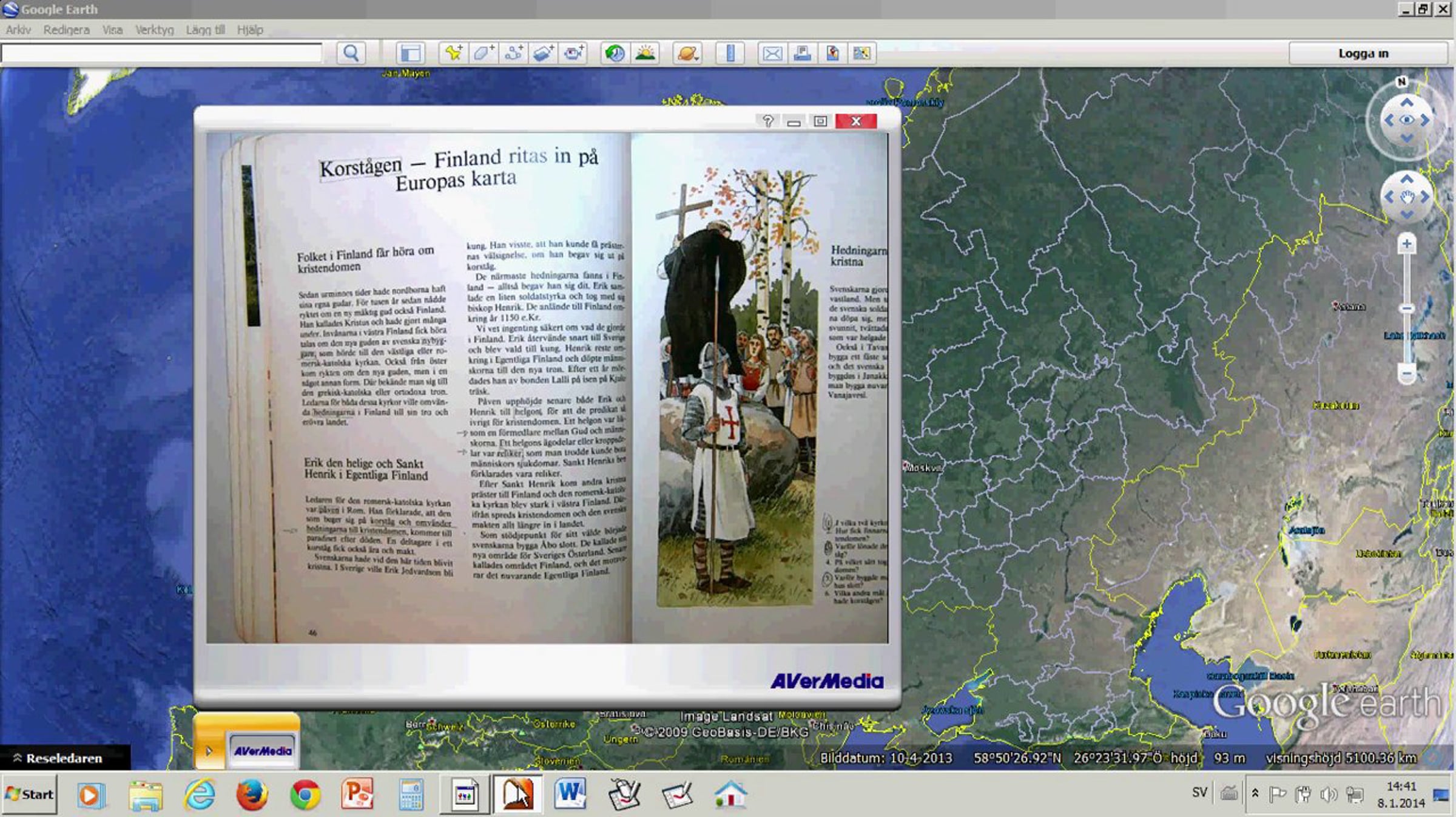Click the volume speaker tray icon
Image resolution: width=1456 pixels, height=817 pixels.
pos(1329,794)
